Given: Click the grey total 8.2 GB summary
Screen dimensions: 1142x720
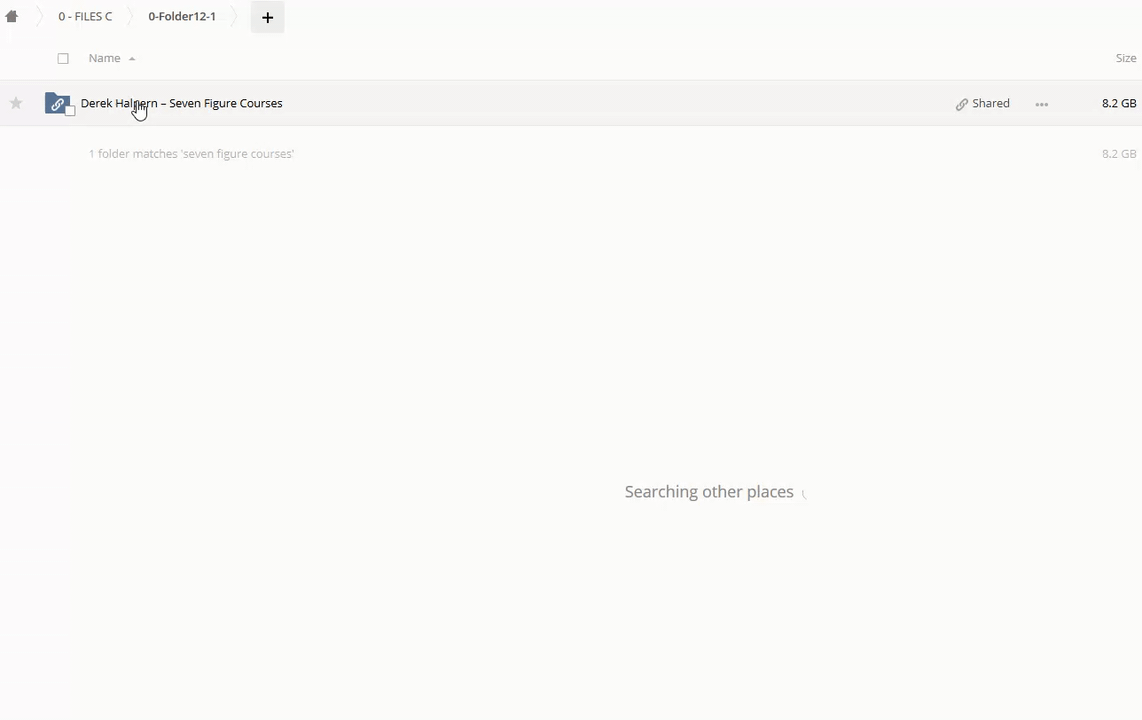Looking at the screenshot, I should (1118, 154).
